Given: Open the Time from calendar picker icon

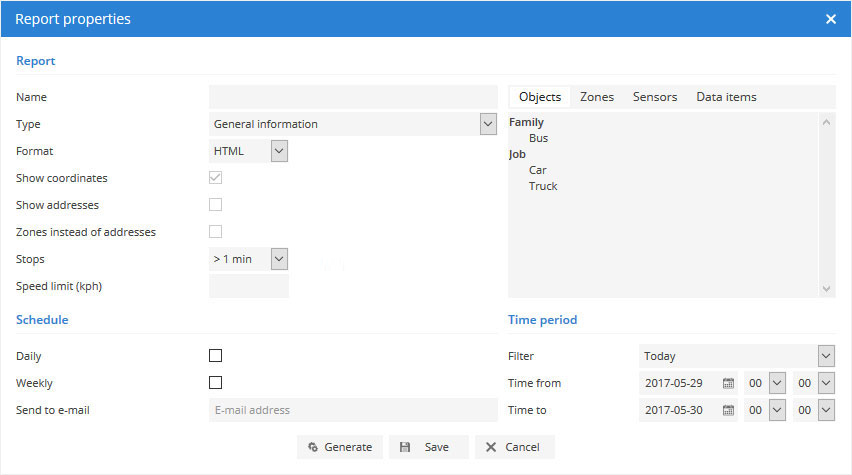Looking at the screenshot, I should (728, 383).
